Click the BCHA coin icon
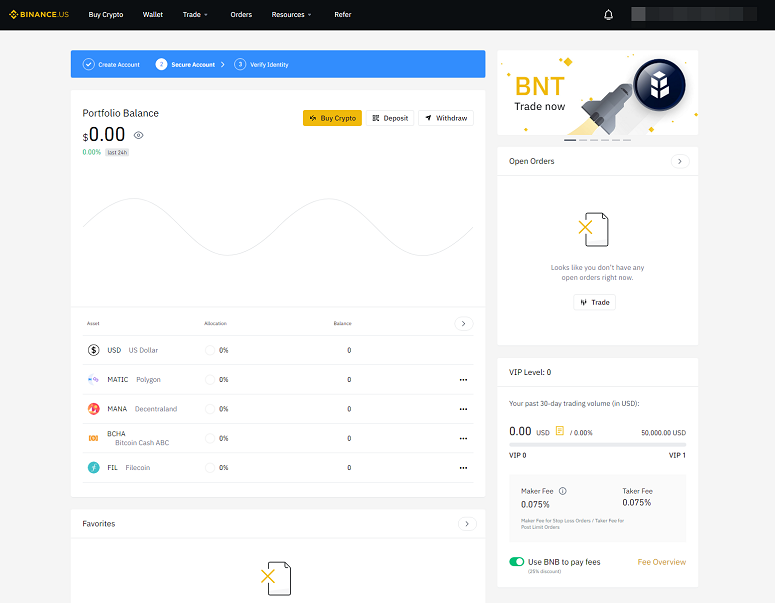 (x=93, y=438)
